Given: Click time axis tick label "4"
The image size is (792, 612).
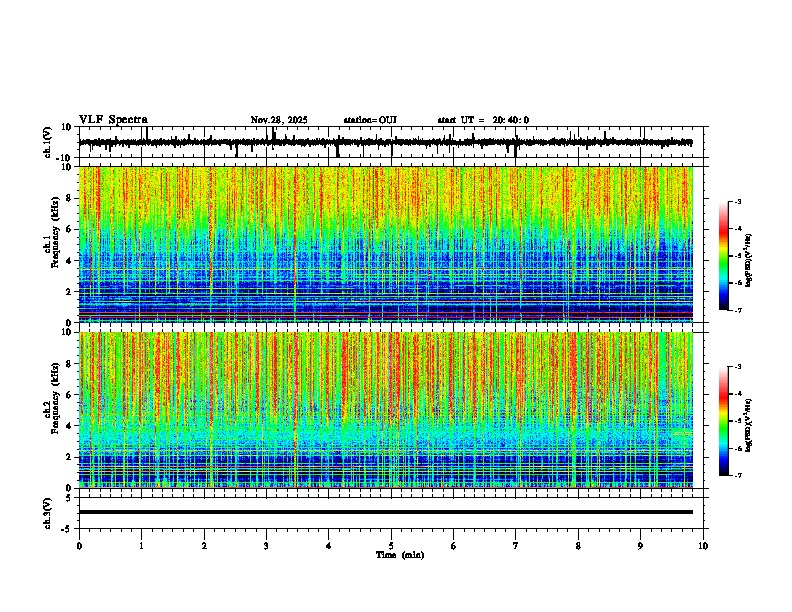Looking at the screenshot, I should coord(329,546).
